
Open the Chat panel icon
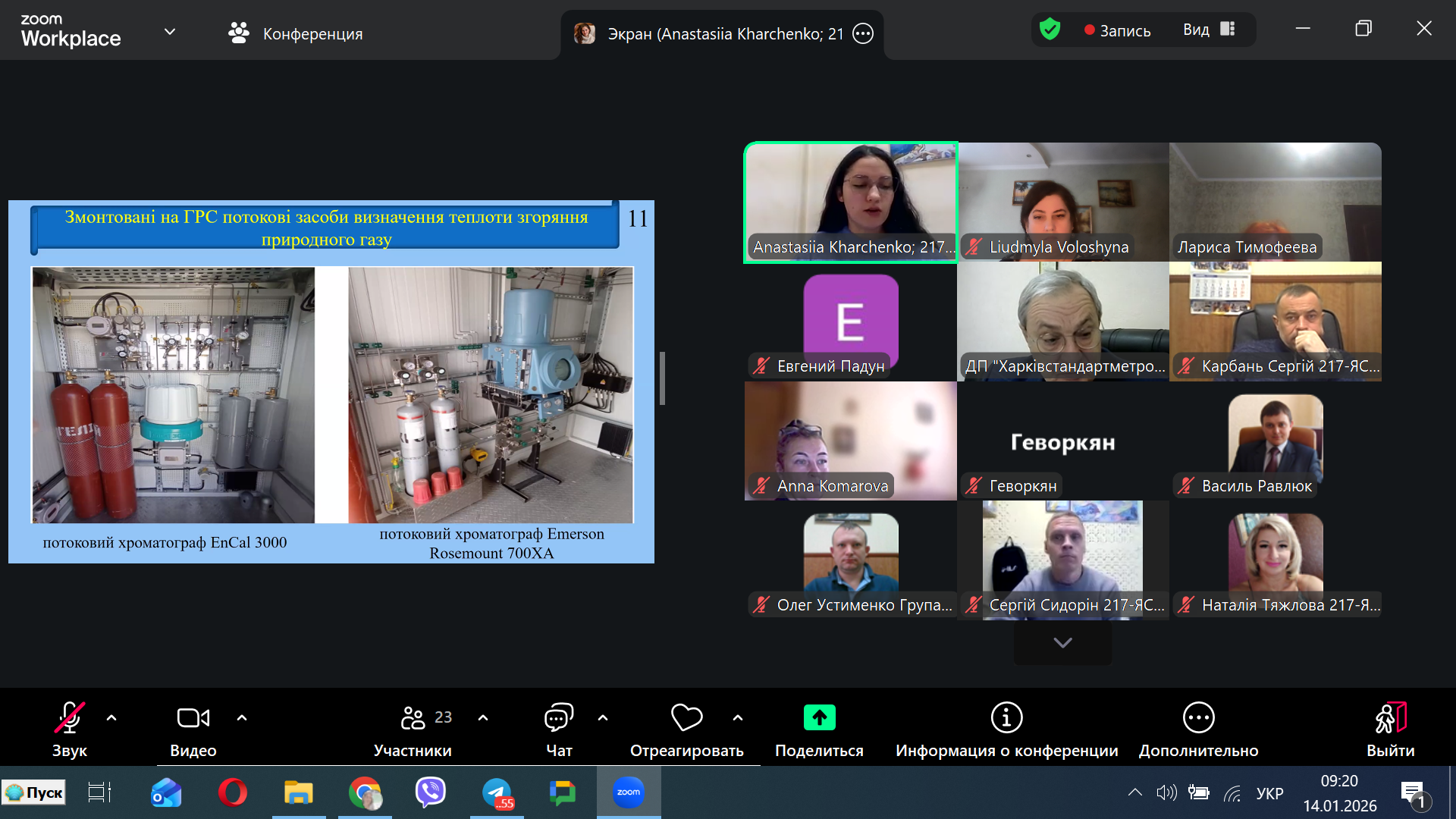(x=559, y=718)
